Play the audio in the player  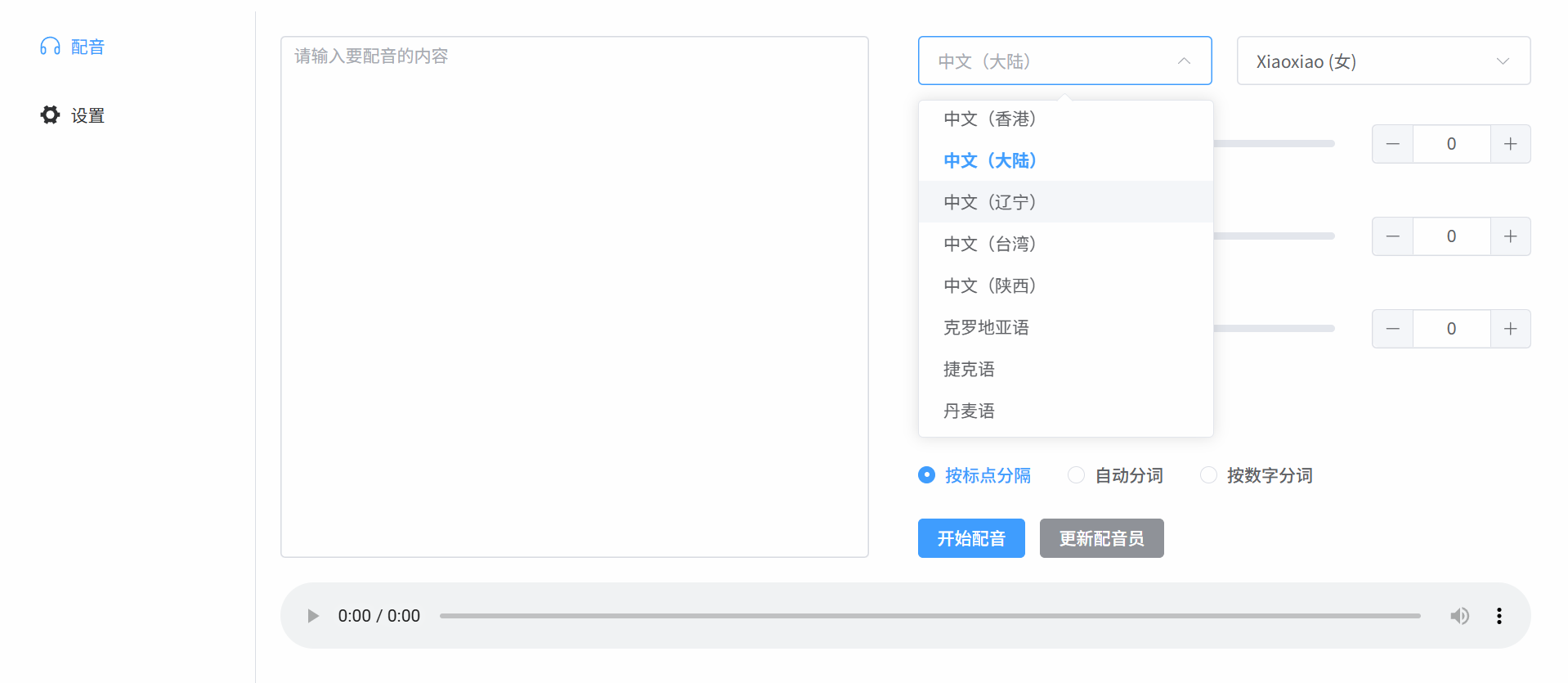click(312, 616)
